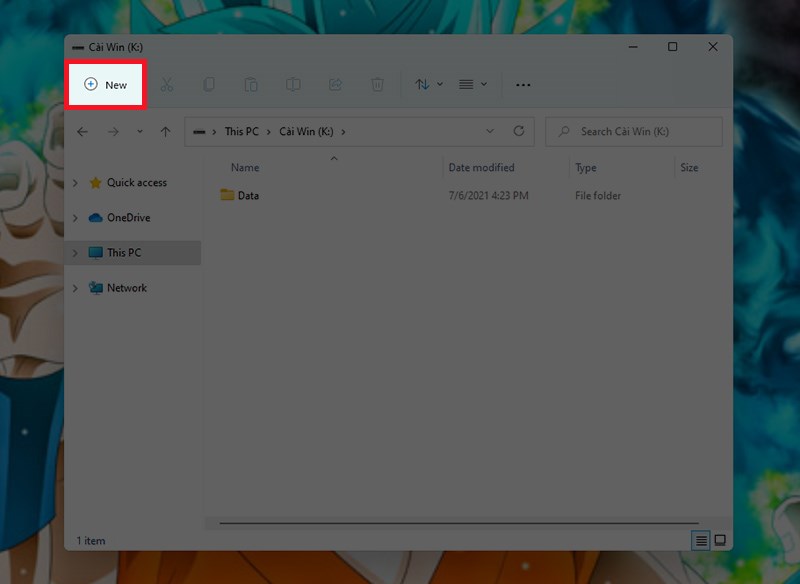
Task: Click the Delete trash icon
Action: point(377,85)
